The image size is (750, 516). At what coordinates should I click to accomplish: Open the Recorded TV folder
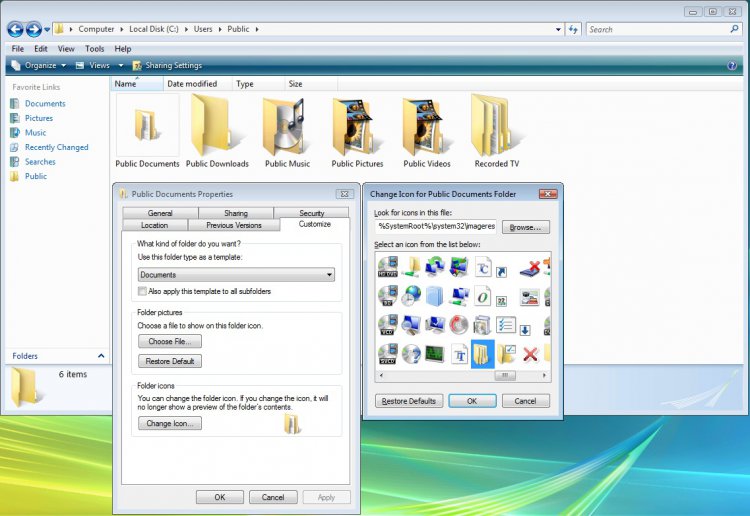tap(496, 132)
